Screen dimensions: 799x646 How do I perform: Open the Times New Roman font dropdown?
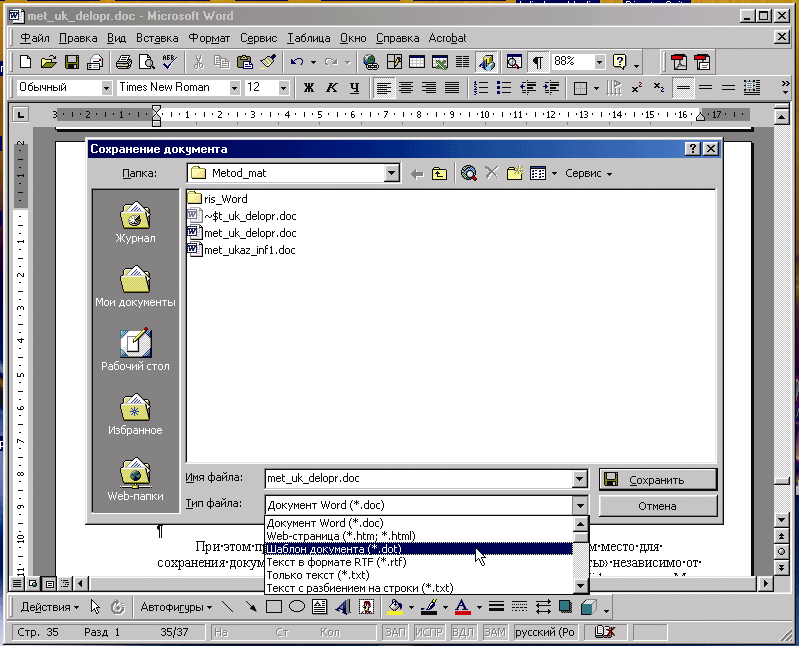click(x=234, y=88)
